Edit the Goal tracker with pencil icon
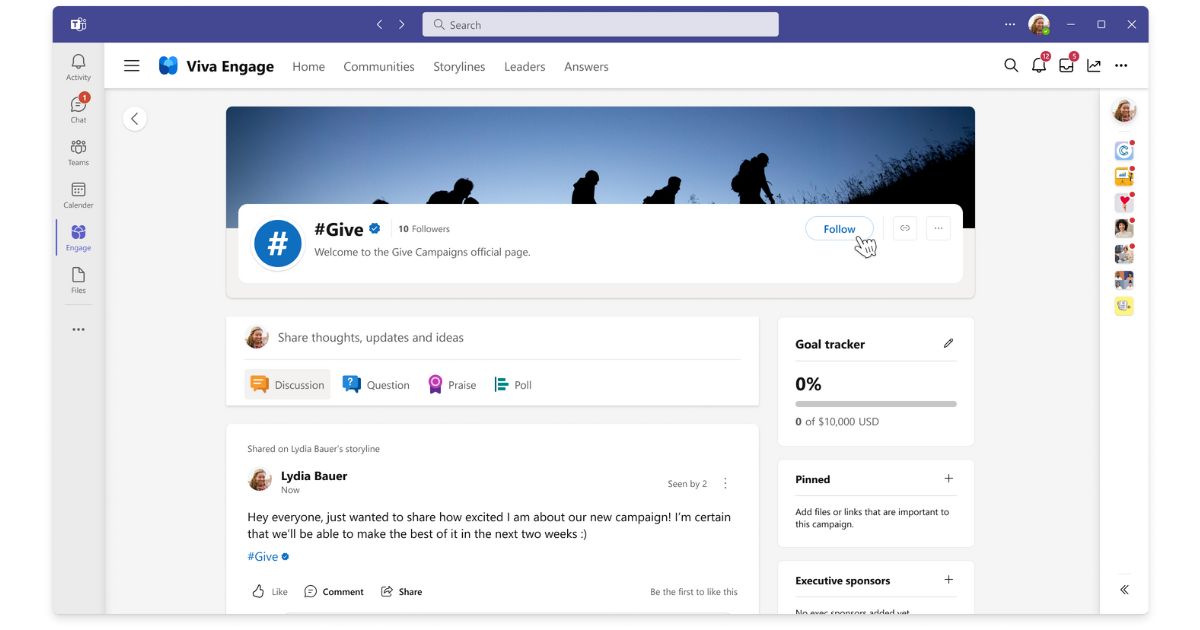Viewport: 1200px width, 630px height. point(948,343)
